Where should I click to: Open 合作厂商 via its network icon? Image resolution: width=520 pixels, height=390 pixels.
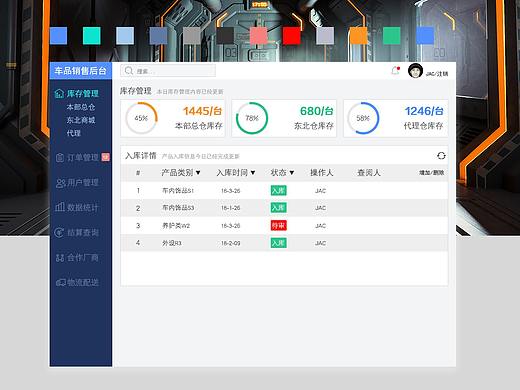(x=60, y=257)
